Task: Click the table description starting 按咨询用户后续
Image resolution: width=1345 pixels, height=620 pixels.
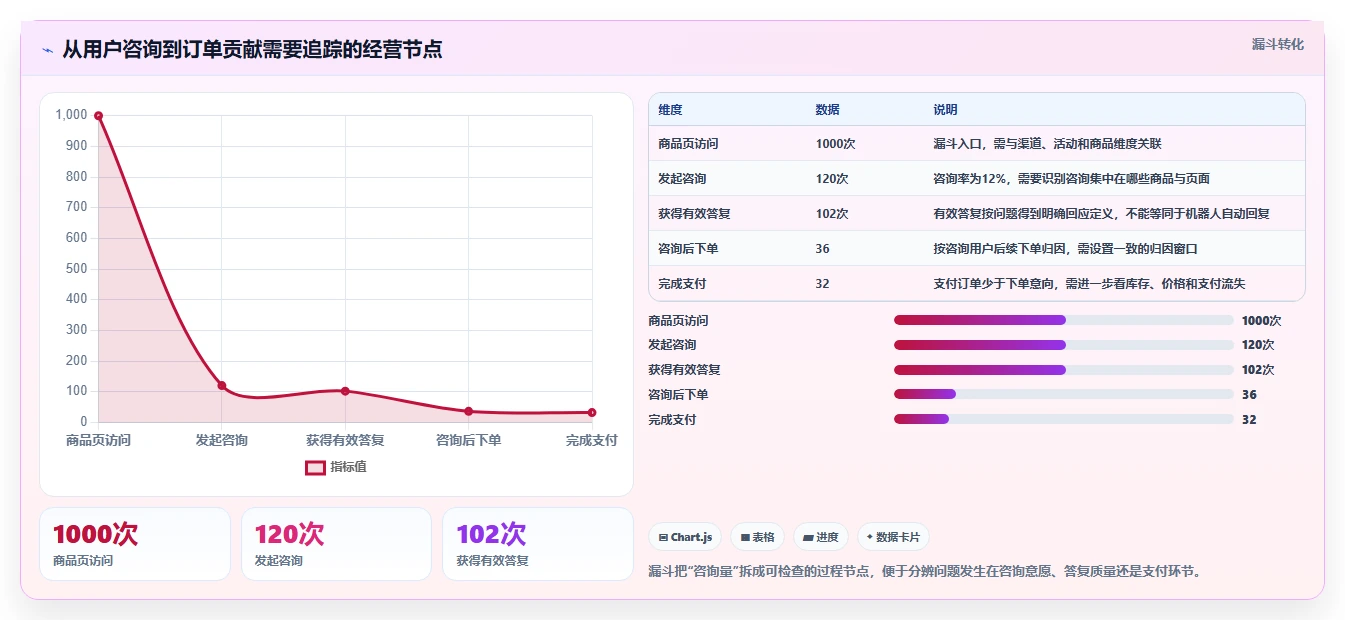Action: coord(1065,249)
